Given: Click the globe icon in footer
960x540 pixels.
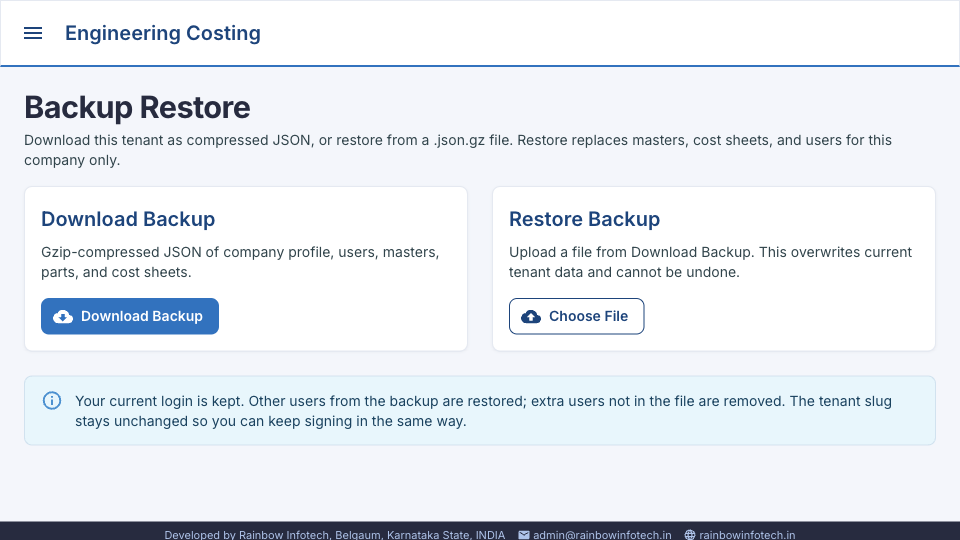Looking at the screenshot, I should (x=690, y=534).
